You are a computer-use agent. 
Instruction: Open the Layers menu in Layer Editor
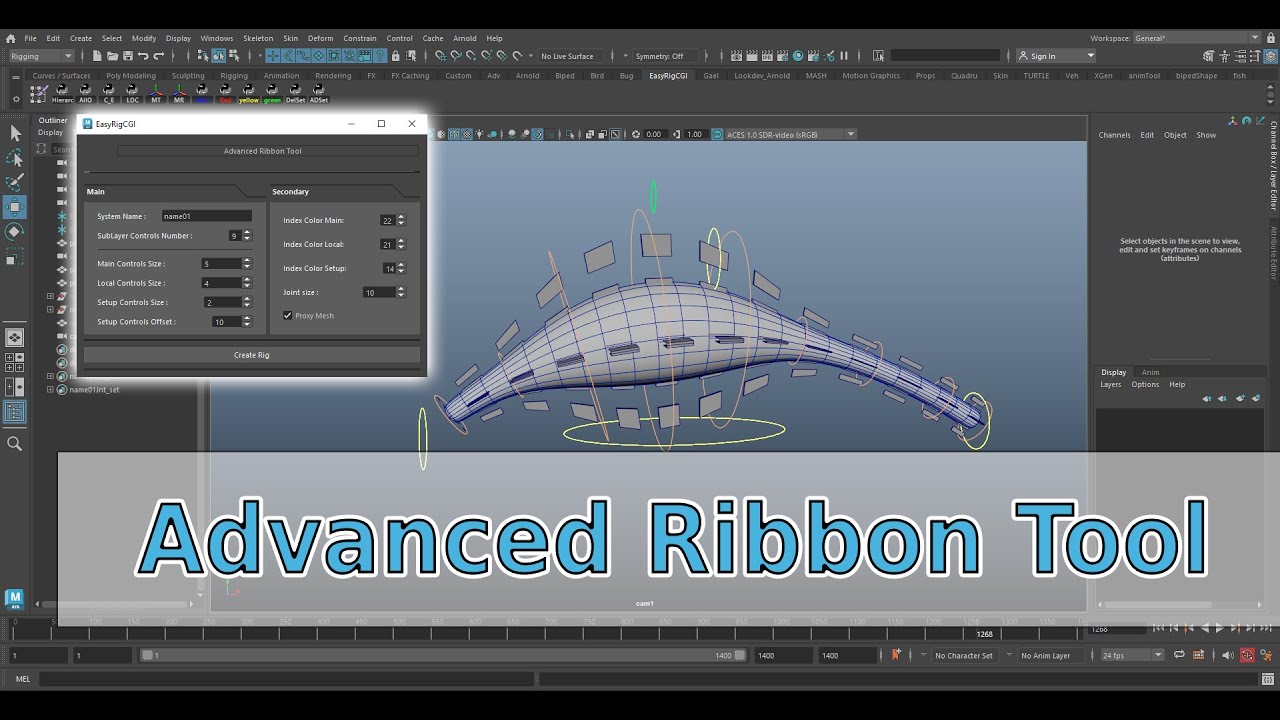click(1111, 384)
